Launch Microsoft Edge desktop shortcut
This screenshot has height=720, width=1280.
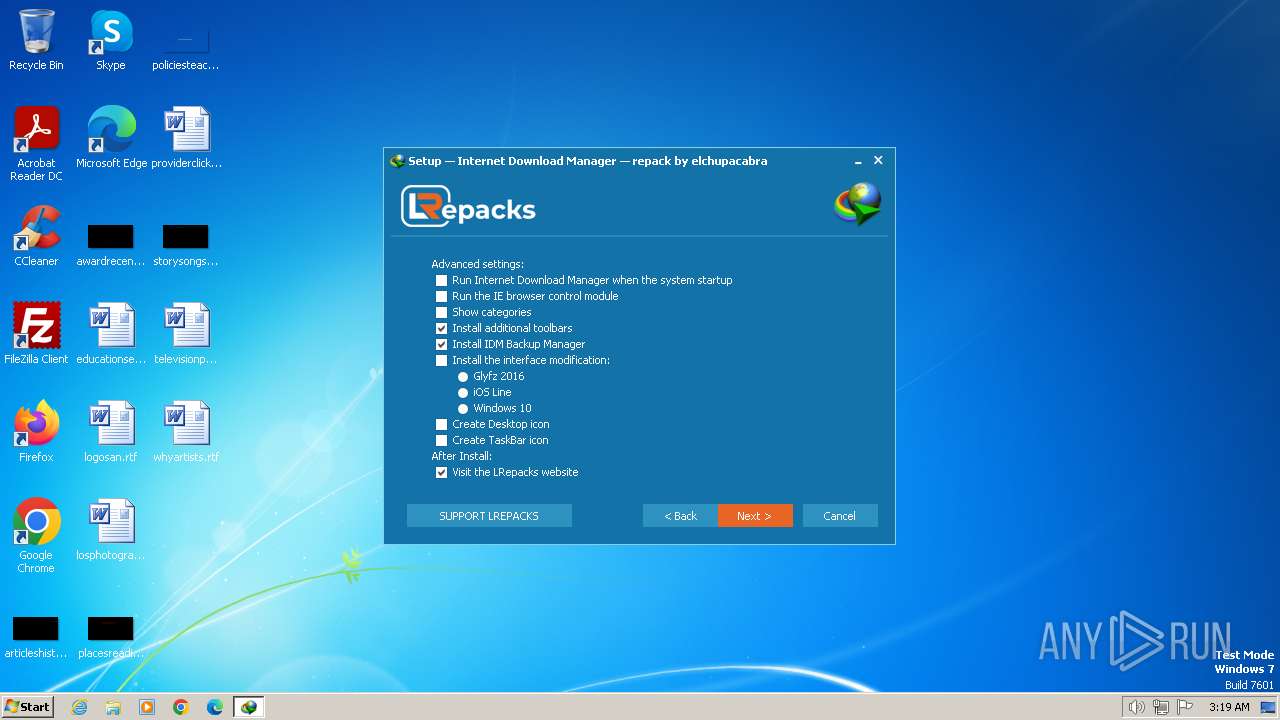click(x=111, y=138)
